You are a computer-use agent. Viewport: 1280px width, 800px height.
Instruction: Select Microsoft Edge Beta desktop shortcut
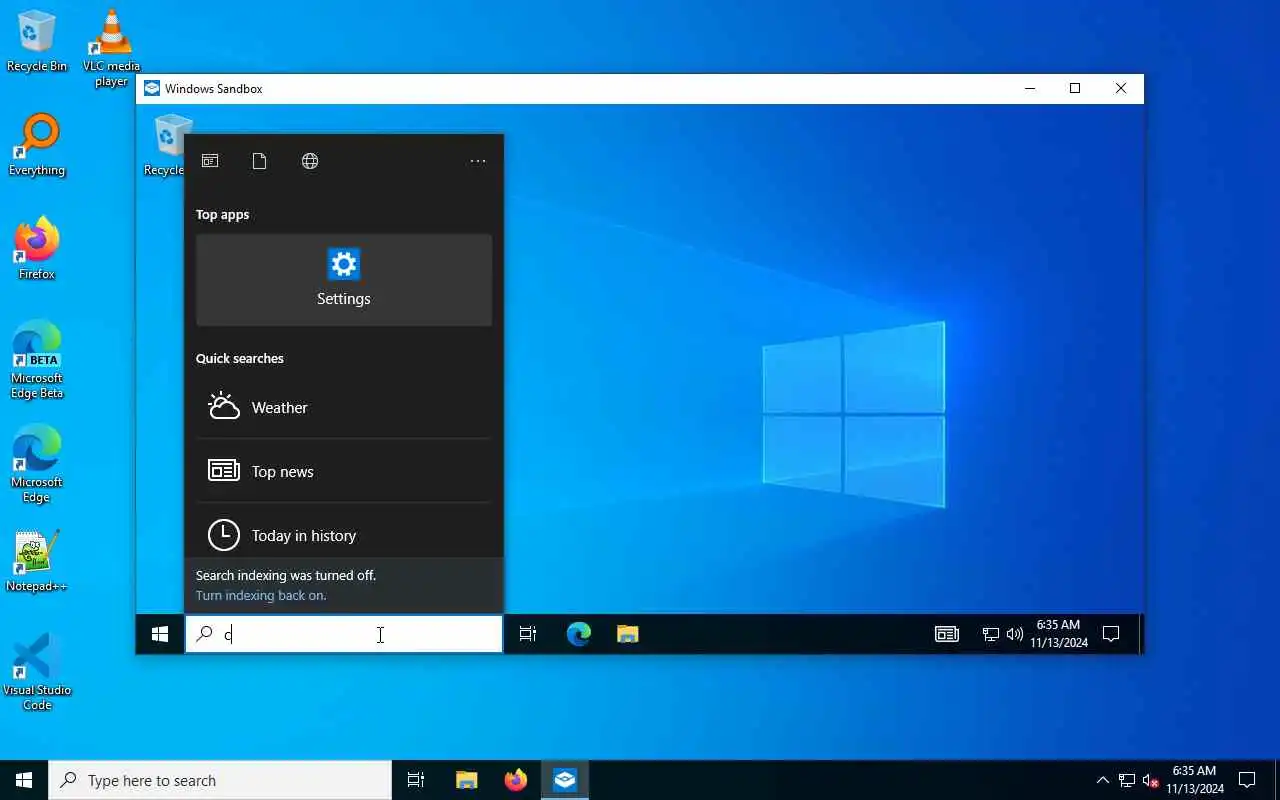(x=37, y=360)
